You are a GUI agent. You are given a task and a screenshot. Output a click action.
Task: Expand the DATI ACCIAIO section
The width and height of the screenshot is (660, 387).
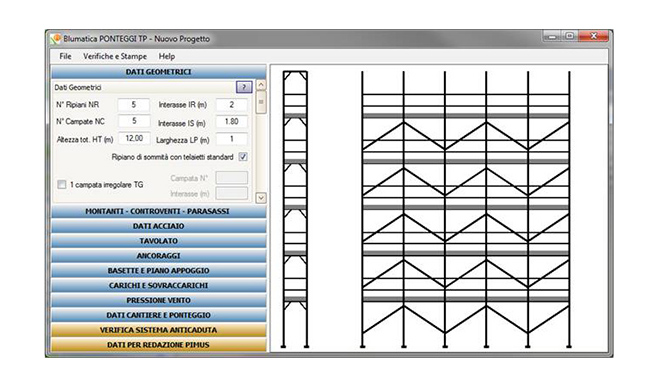(159, 226)
